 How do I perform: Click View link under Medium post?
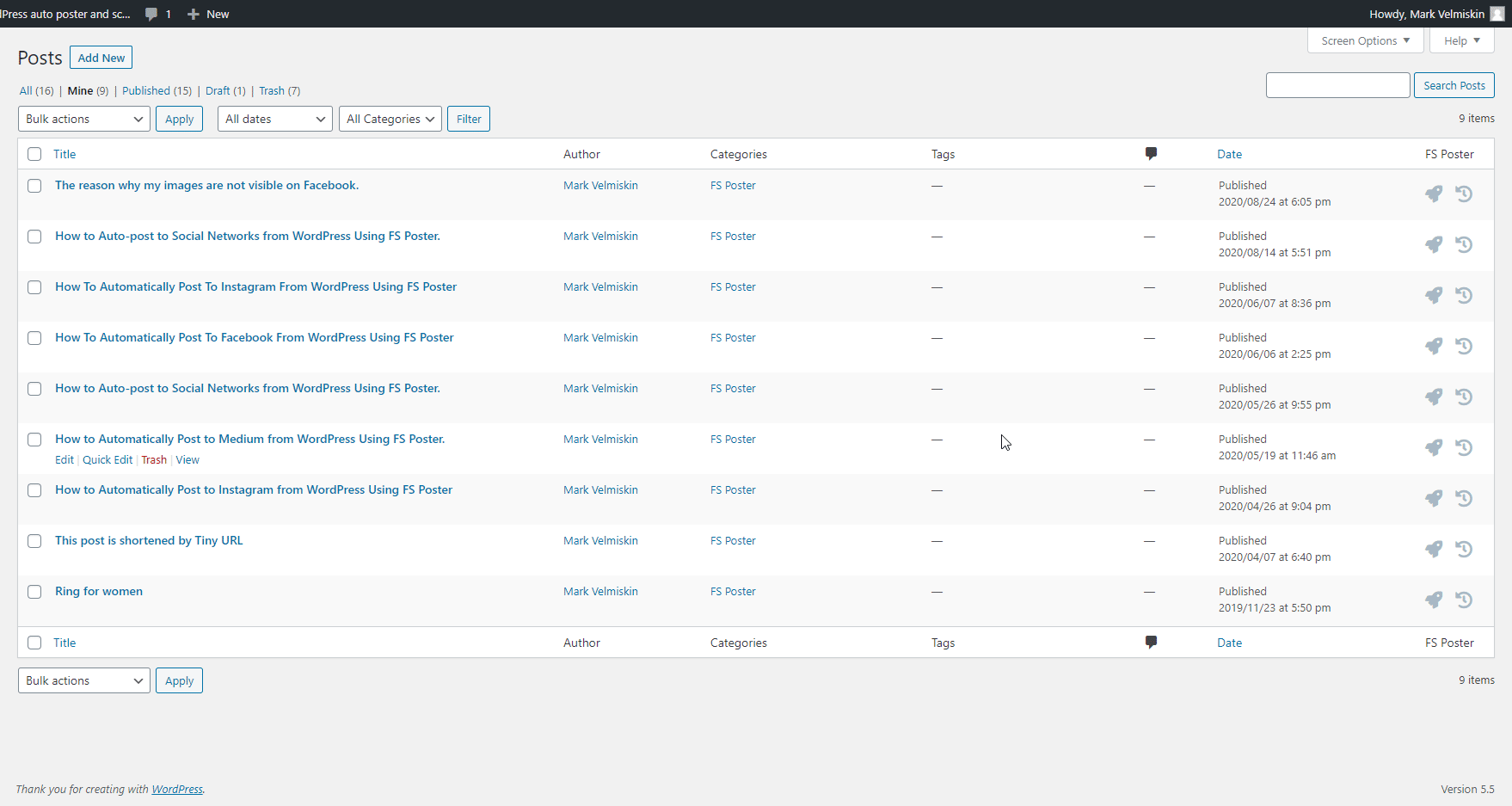pos(187,460)
